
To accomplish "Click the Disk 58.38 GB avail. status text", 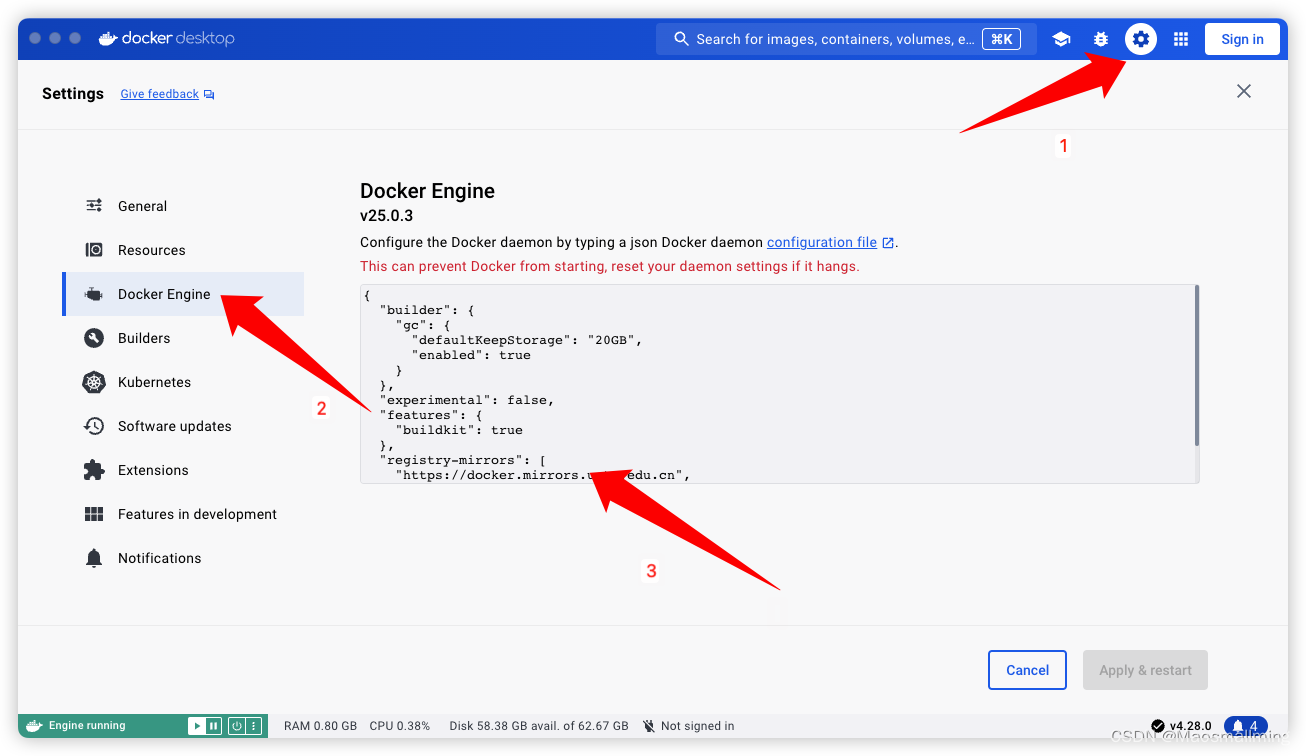I will coord(539,726).
